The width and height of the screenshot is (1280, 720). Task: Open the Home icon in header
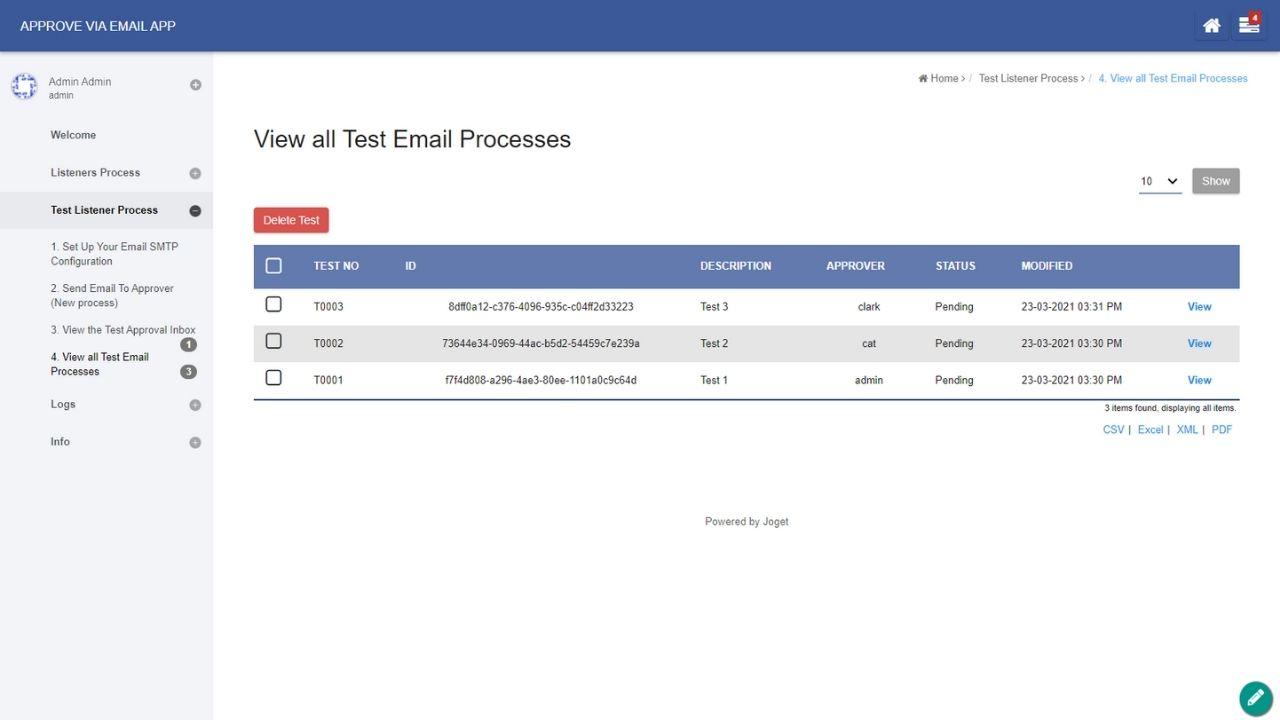1211,26
